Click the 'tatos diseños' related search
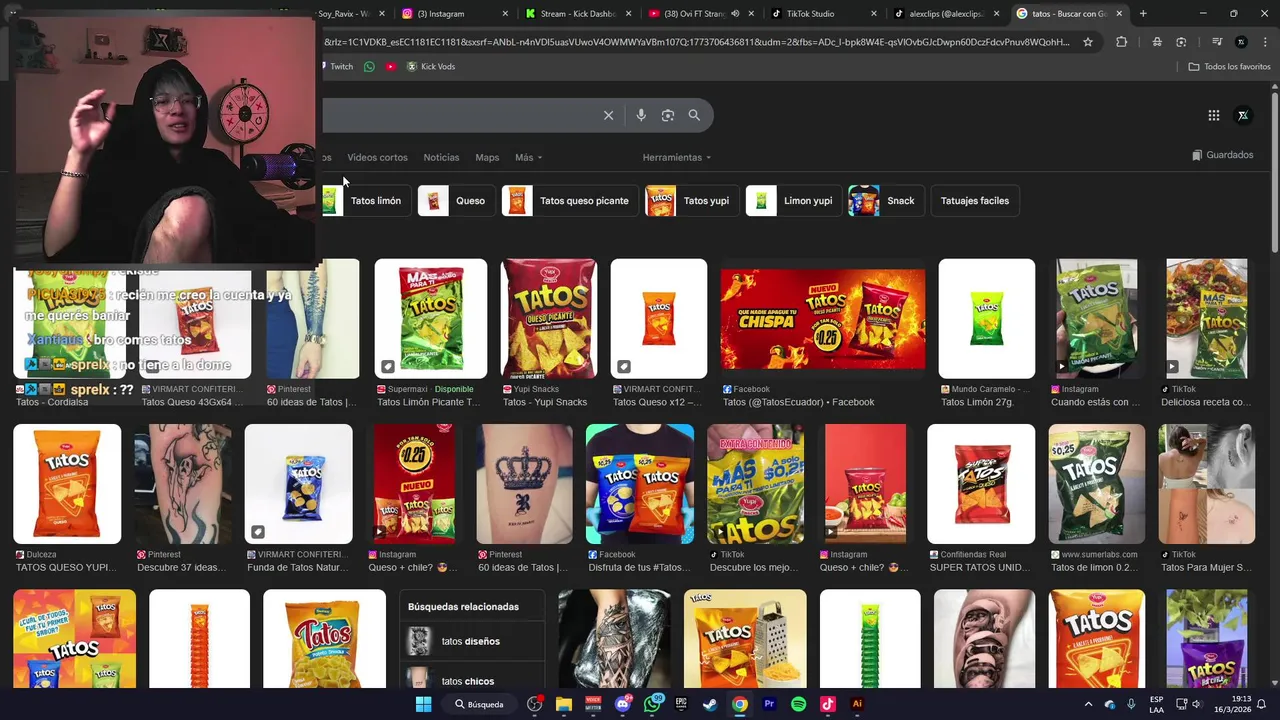This screenshot has width=1280, height=720. [x=472, y=641]
